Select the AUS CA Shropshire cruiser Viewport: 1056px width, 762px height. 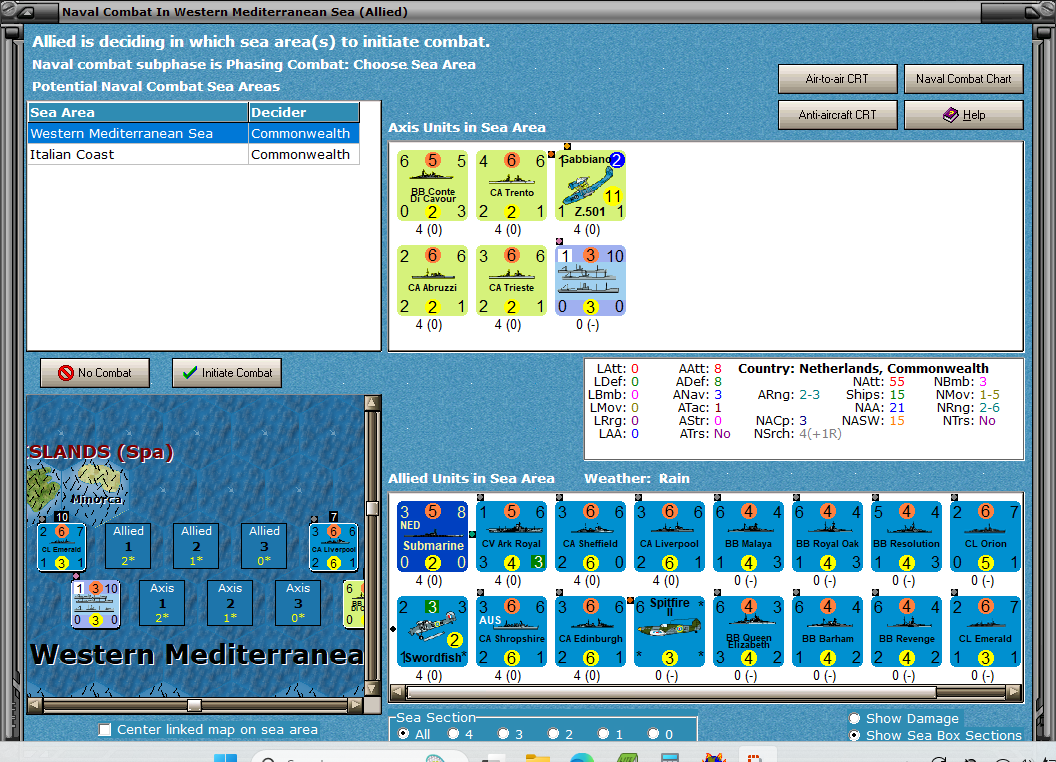pyautogui.click(x=511, y=631)
